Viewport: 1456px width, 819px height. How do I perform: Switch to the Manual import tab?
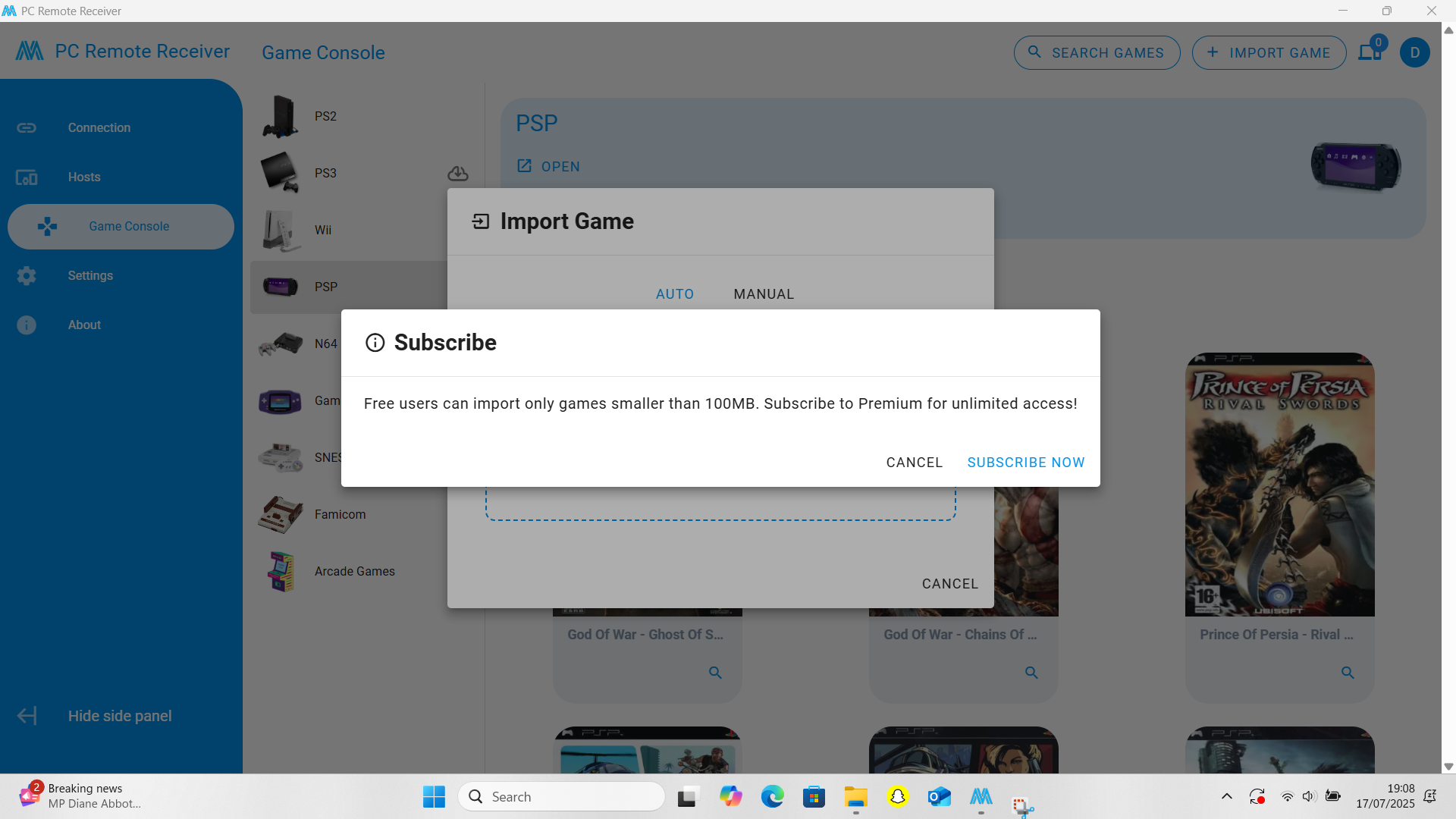coord(764,294)
